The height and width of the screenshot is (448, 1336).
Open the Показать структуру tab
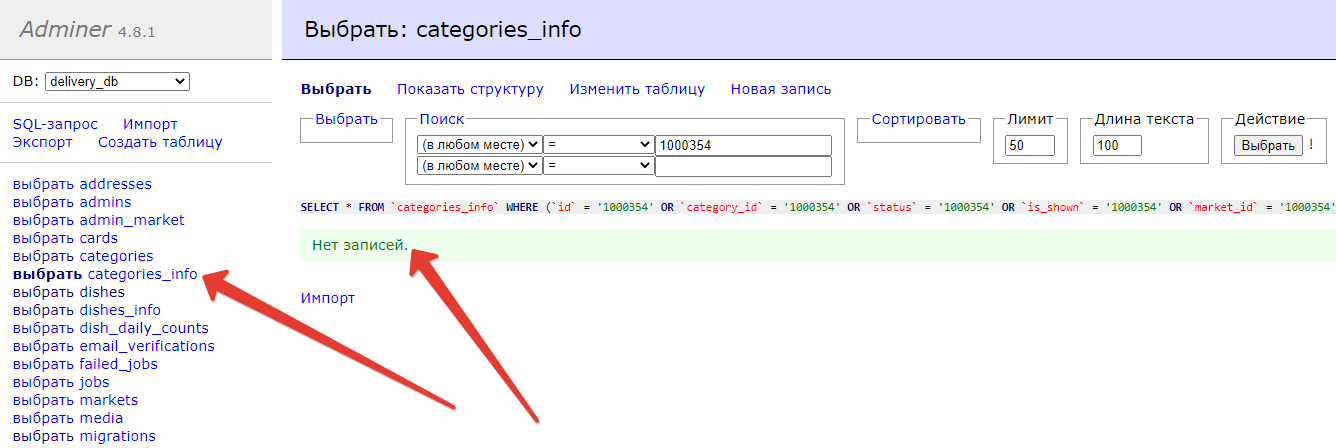[470, 89]
